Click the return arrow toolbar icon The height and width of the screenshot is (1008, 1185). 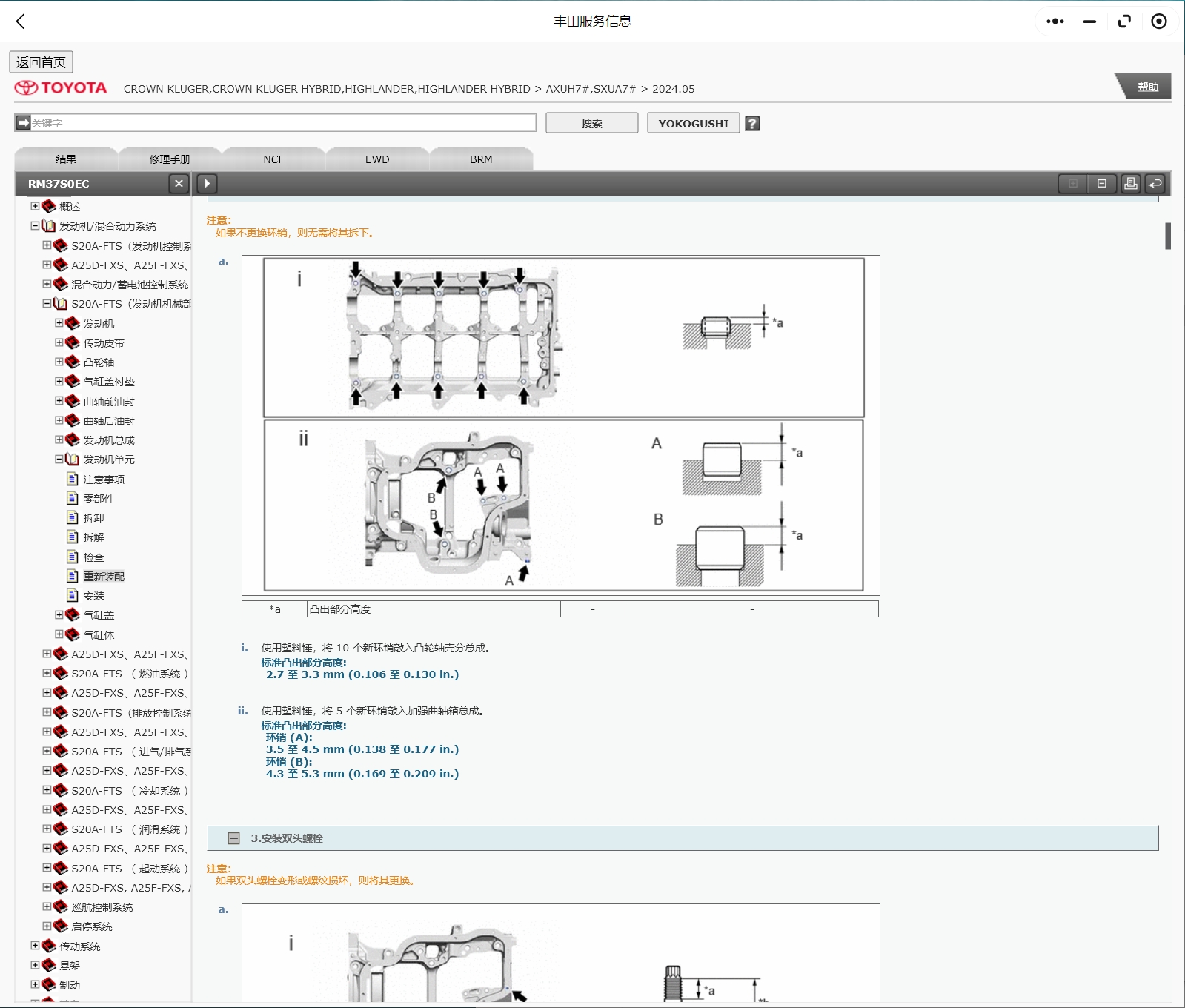1155,184
